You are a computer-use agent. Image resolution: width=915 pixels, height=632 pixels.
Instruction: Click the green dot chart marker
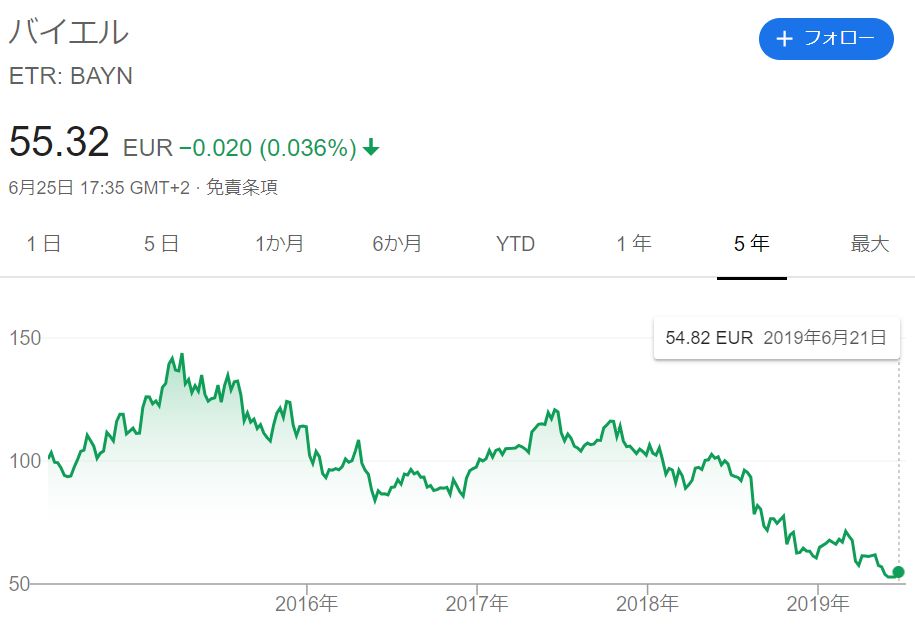pyautogui.click(x=898, y=572)
